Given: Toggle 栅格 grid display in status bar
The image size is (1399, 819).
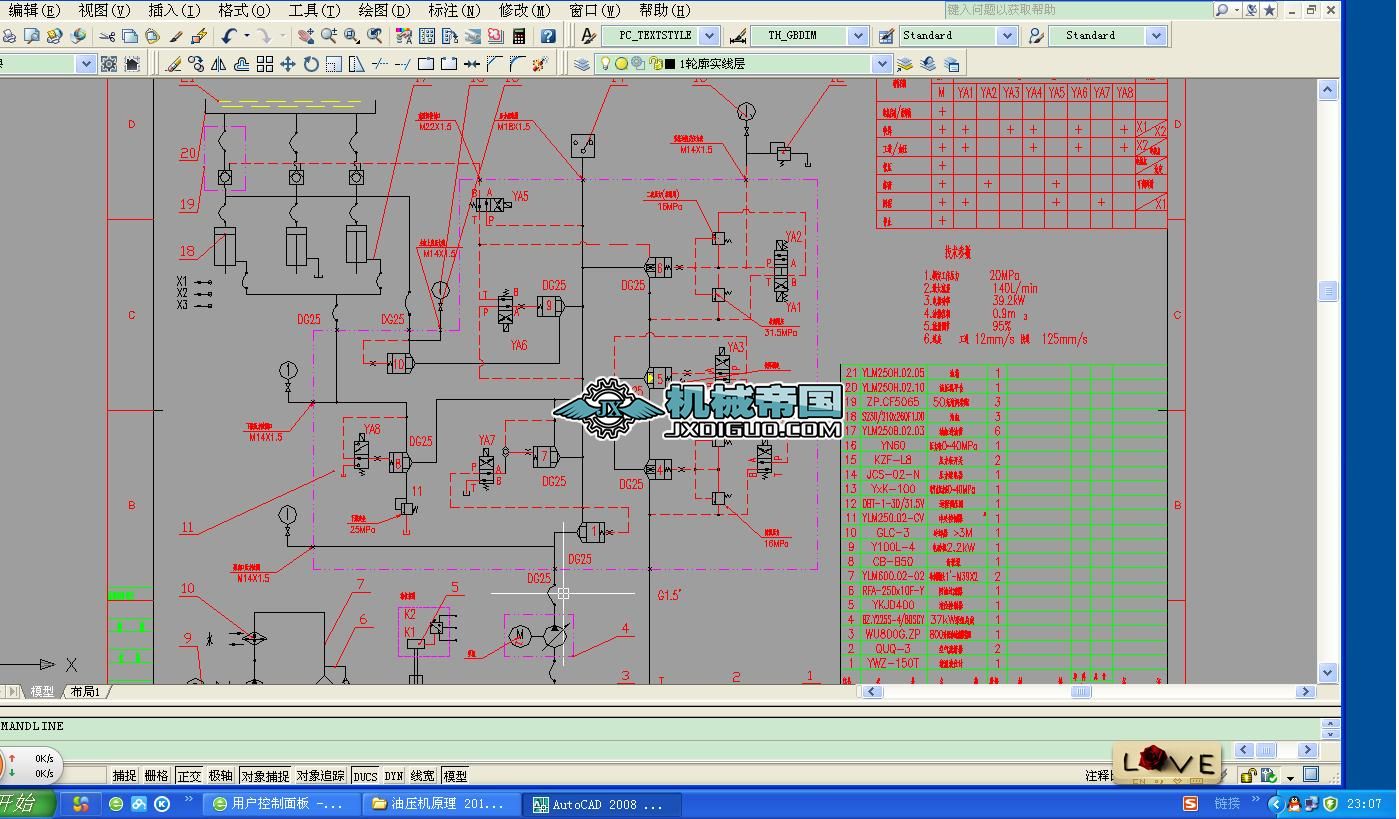Looking at the screenshot, I should [x=156, y=776].
